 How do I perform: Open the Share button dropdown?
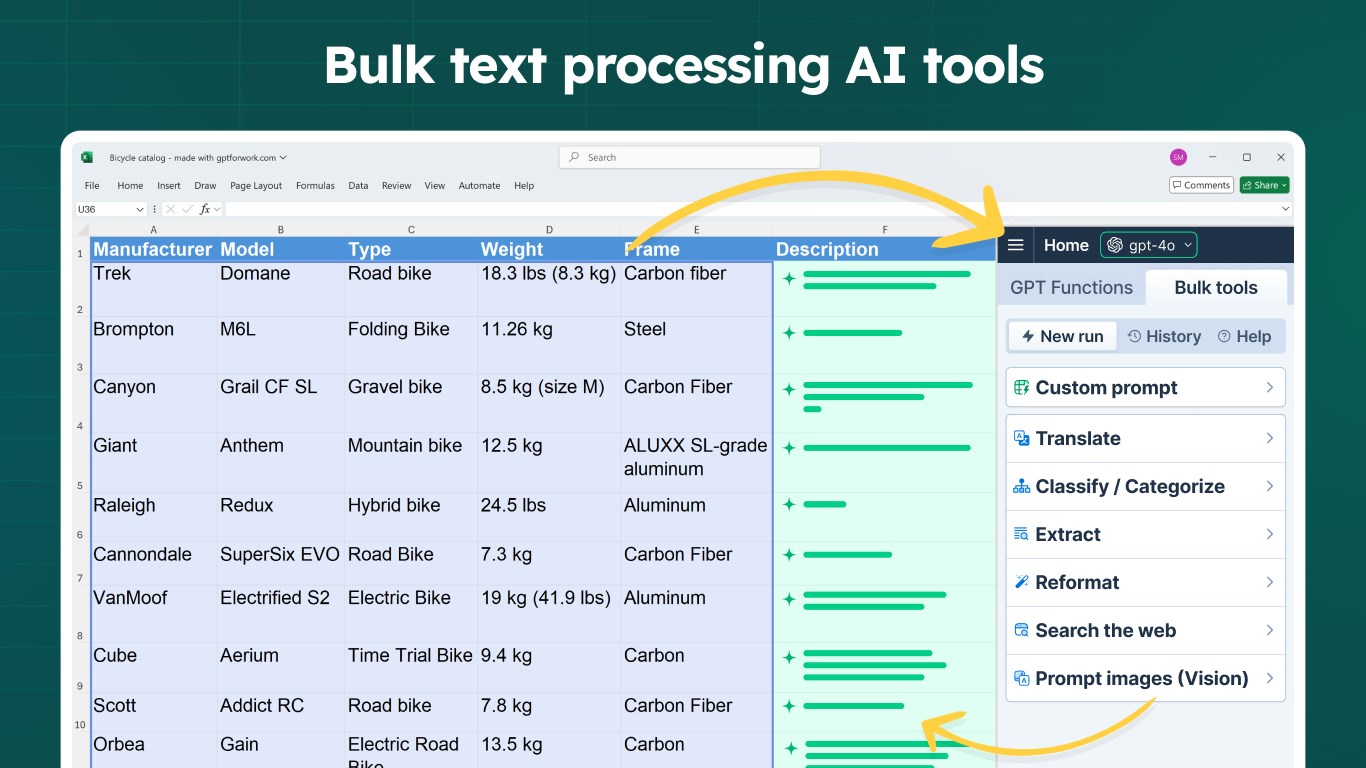pos(1283,185)
